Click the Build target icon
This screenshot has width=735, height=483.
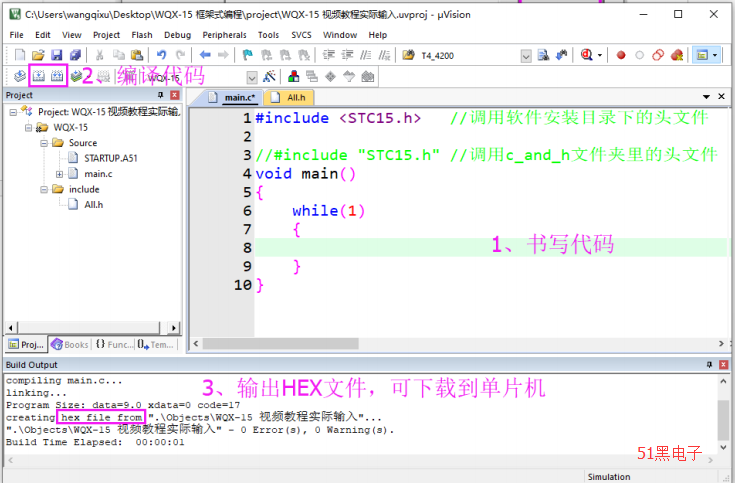[38, 76]
